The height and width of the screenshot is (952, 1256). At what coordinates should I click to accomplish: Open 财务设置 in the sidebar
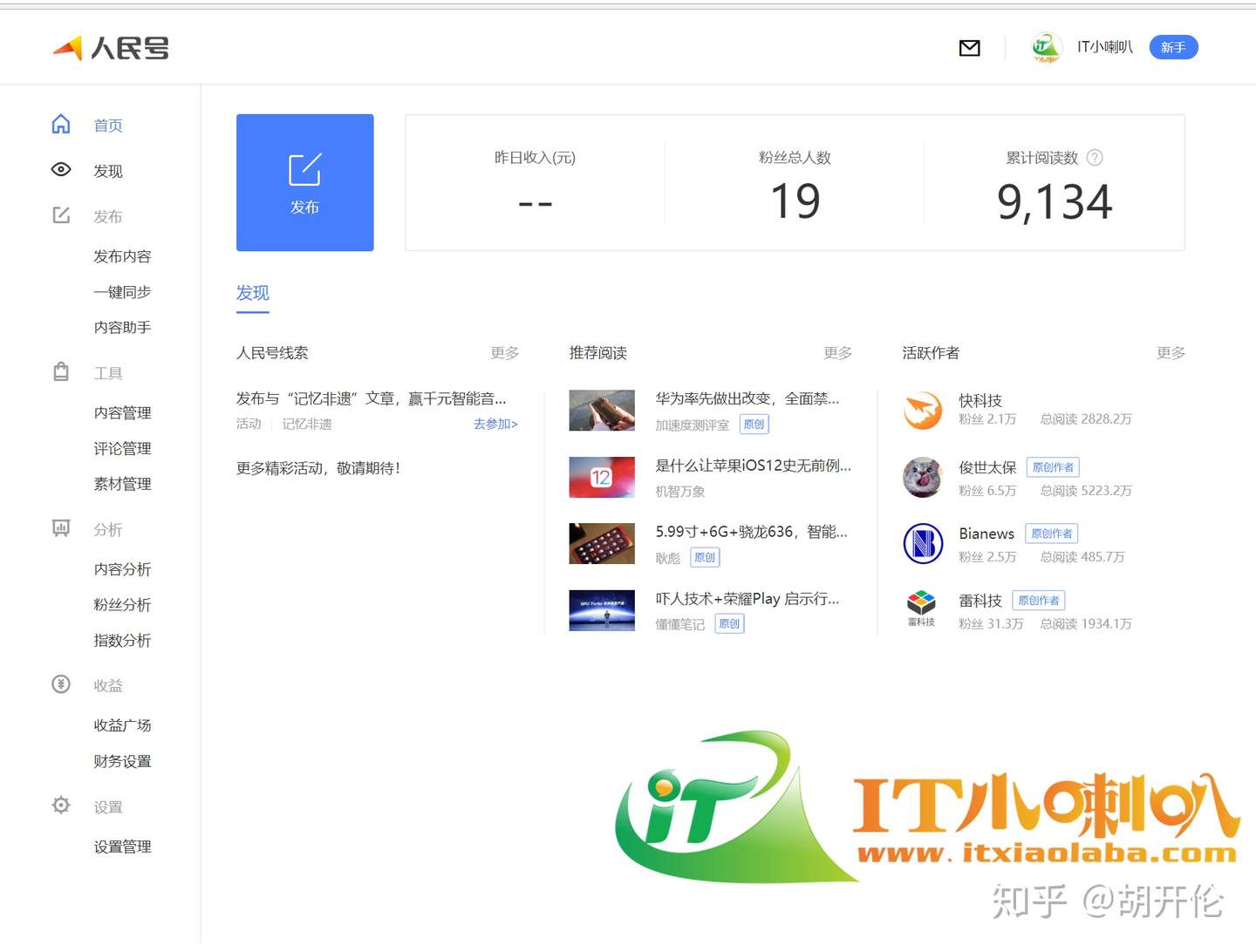(x=123, y=761)
